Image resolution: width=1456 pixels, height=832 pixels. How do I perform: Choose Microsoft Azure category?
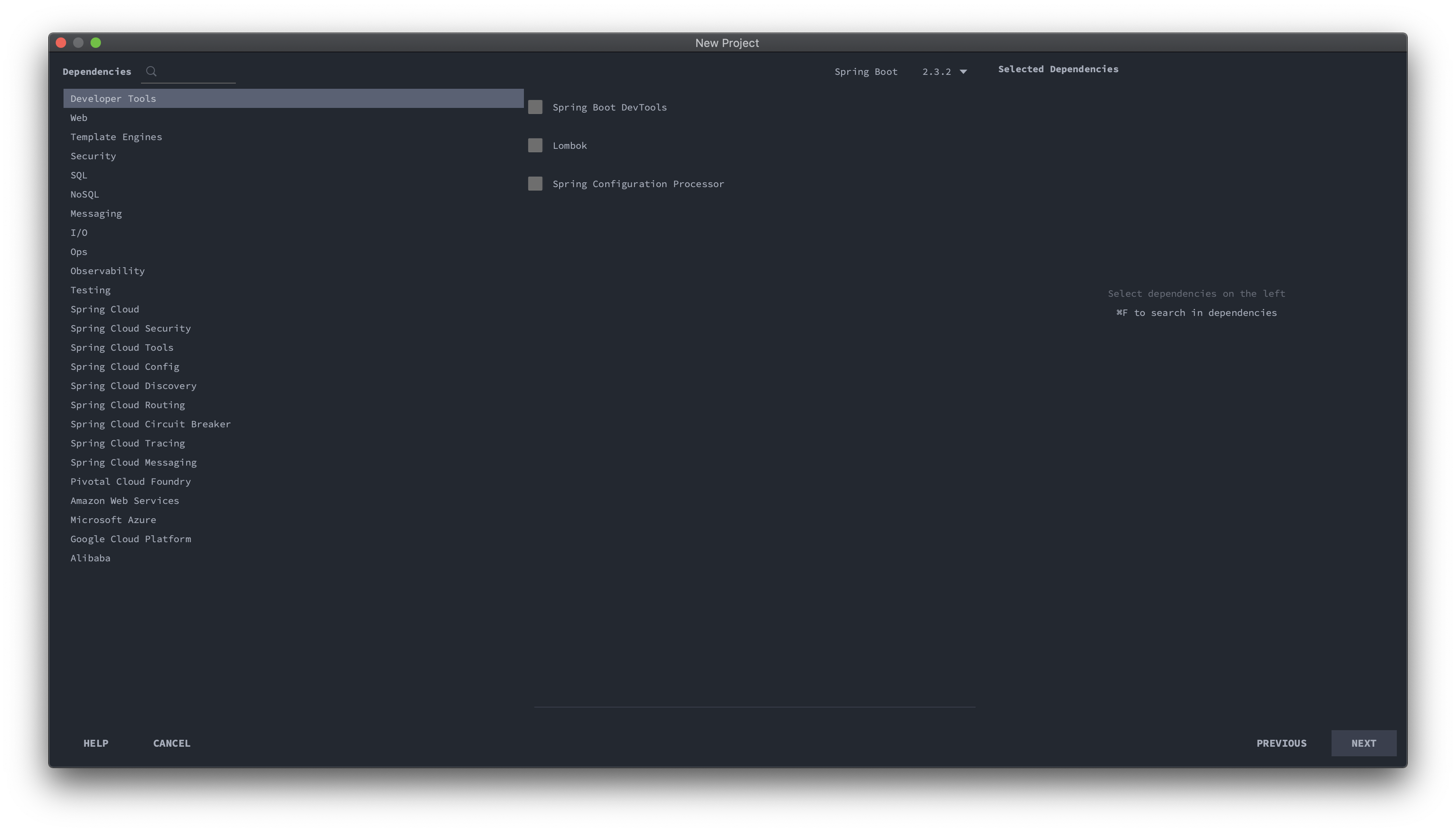293,520
